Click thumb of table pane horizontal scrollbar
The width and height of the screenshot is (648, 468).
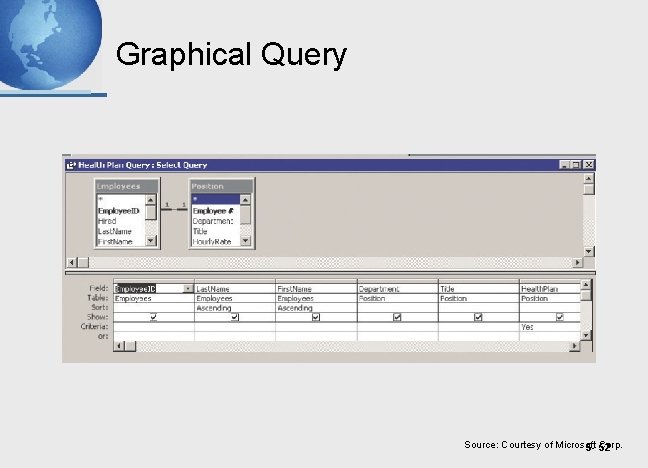click(x=83, y=263)
